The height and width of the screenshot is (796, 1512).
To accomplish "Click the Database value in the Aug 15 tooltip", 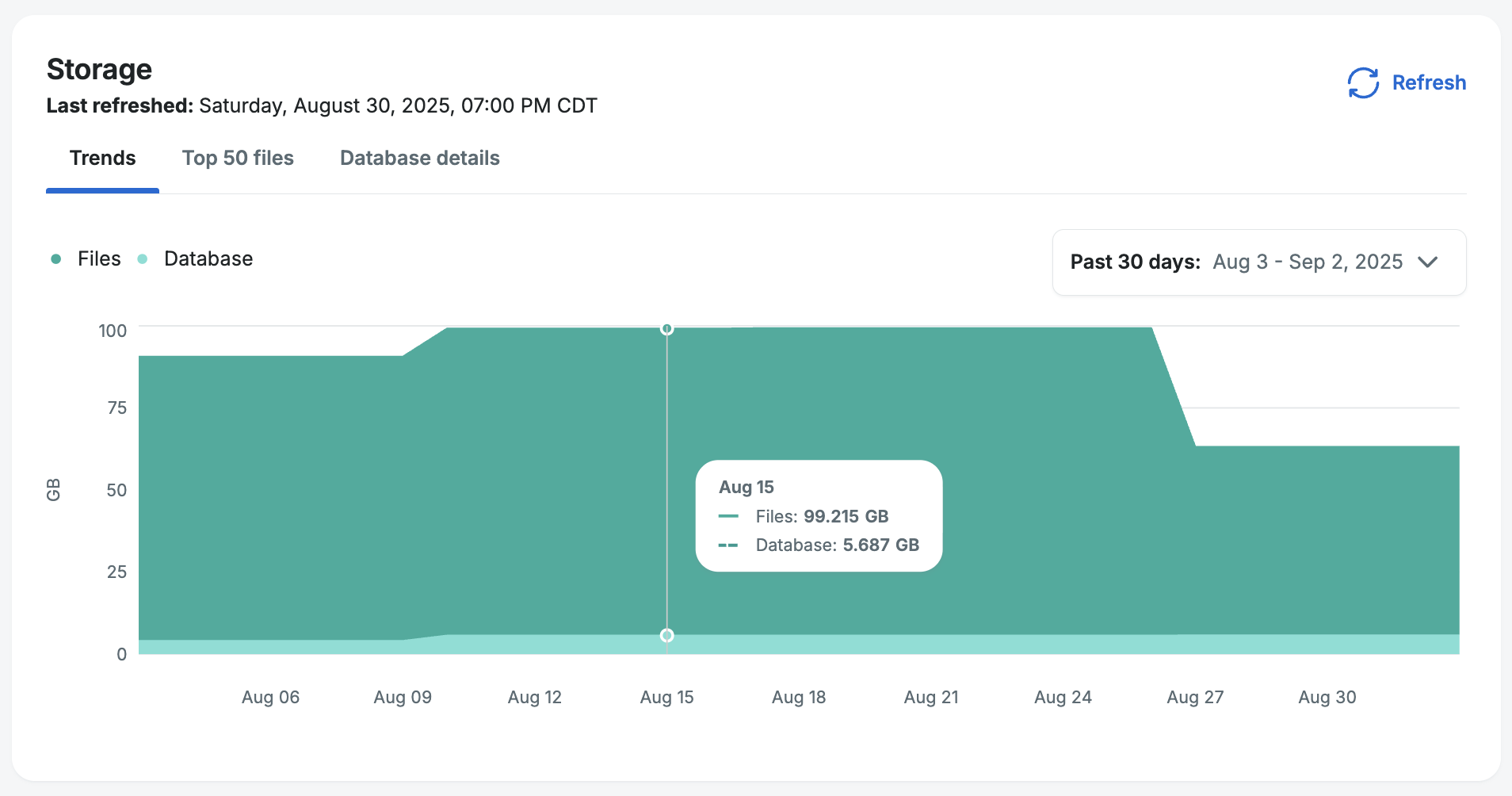I will point(880,545).
